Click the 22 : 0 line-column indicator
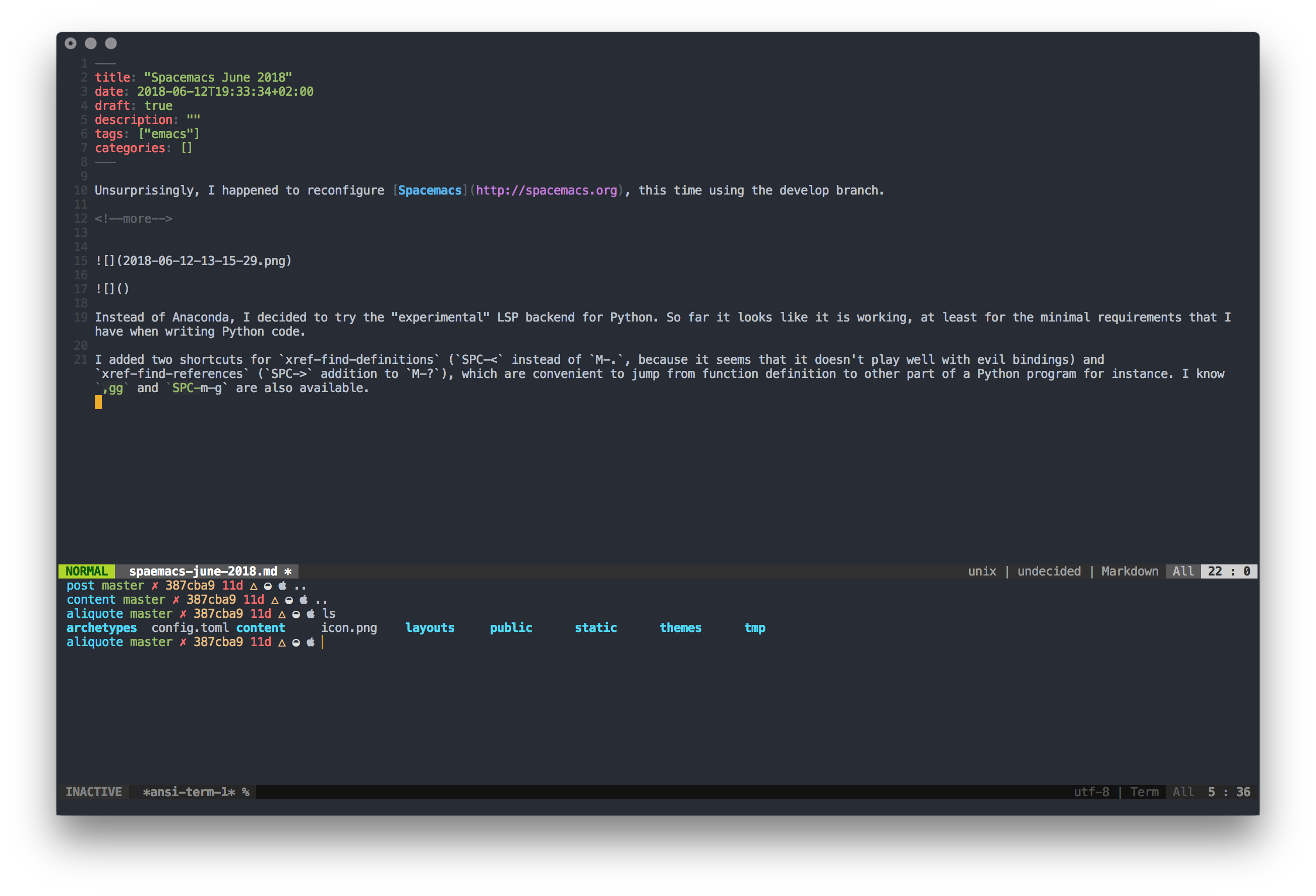 click(x=1228, y=571)
